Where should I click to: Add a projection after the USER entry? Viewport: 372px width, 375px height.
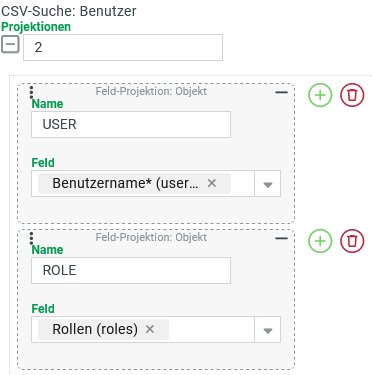pyautogui.click(x=320, y=95)
